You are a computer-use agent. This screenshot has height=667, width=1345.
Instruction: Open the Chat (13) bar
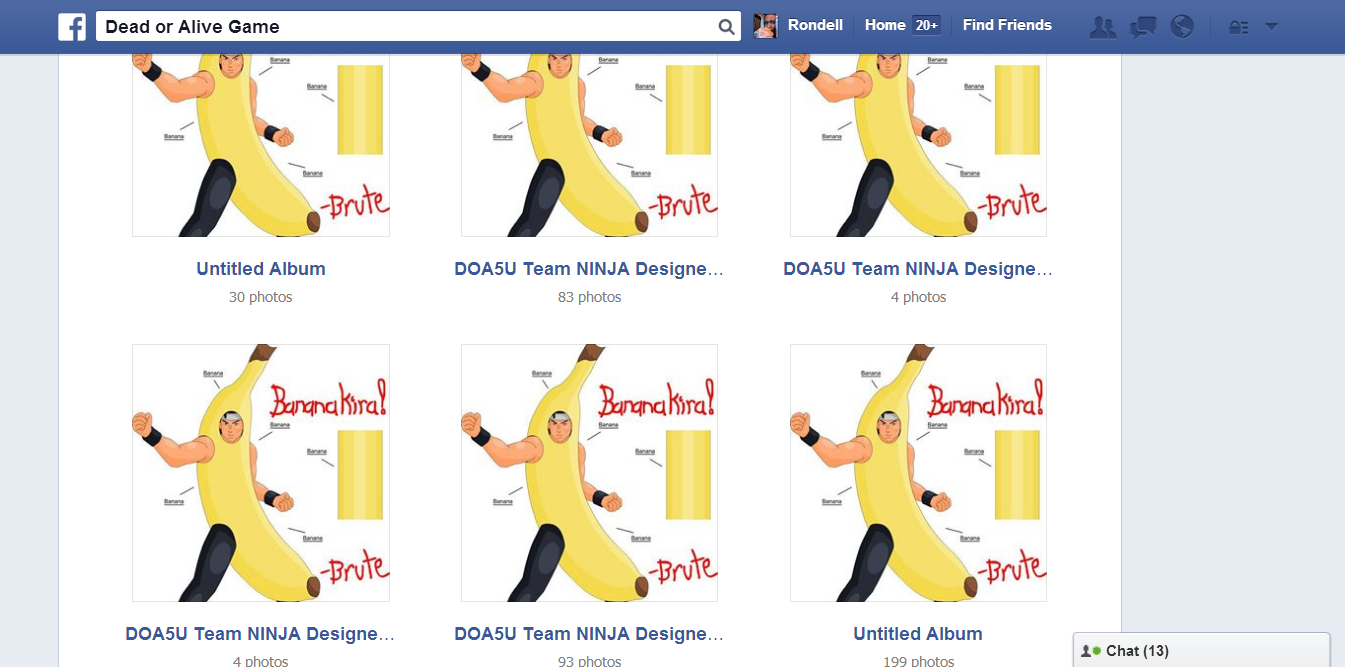[1201, 650]
